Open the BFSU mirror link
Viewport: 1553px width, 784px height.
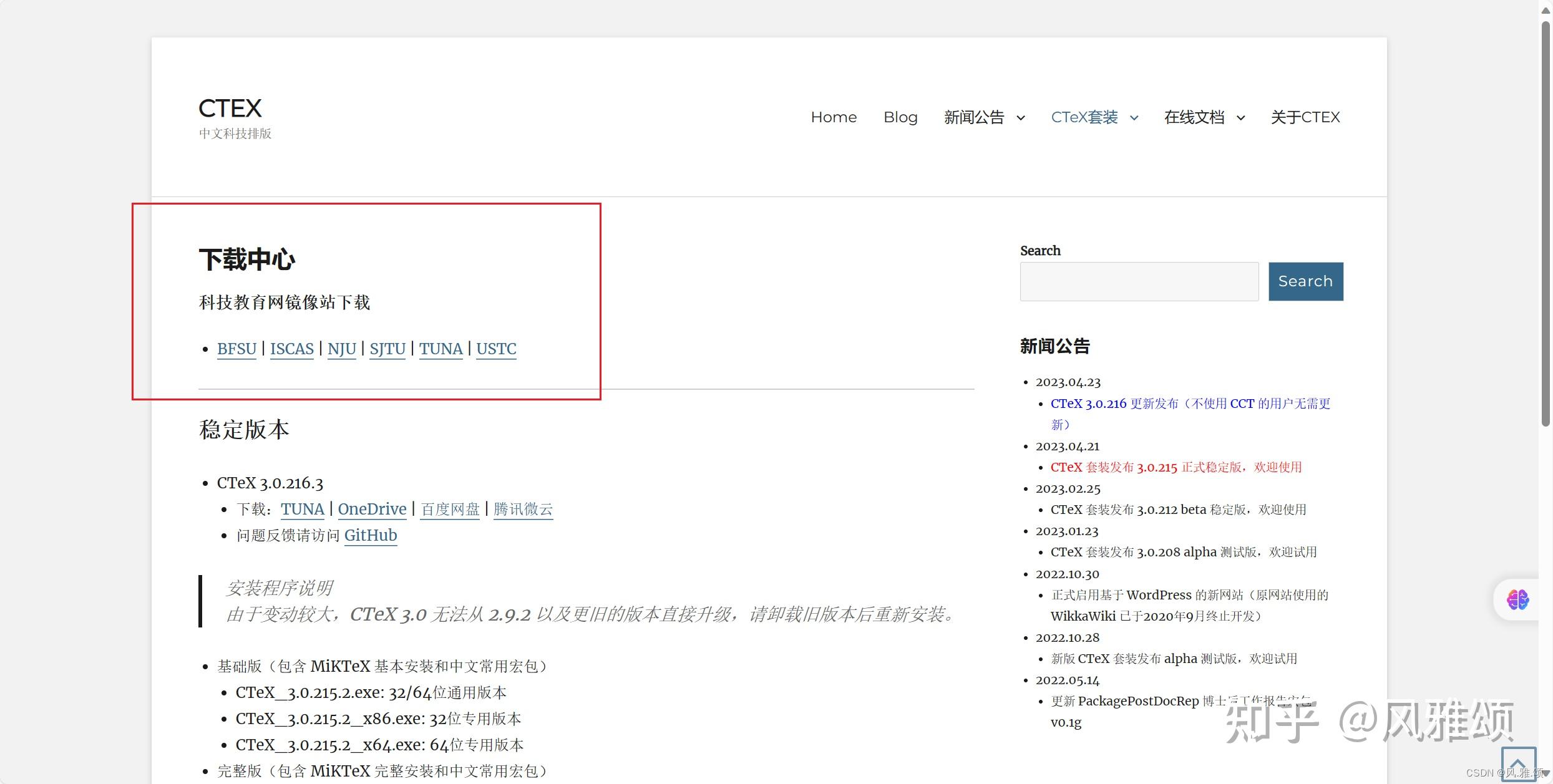click(x=236, y=349)
